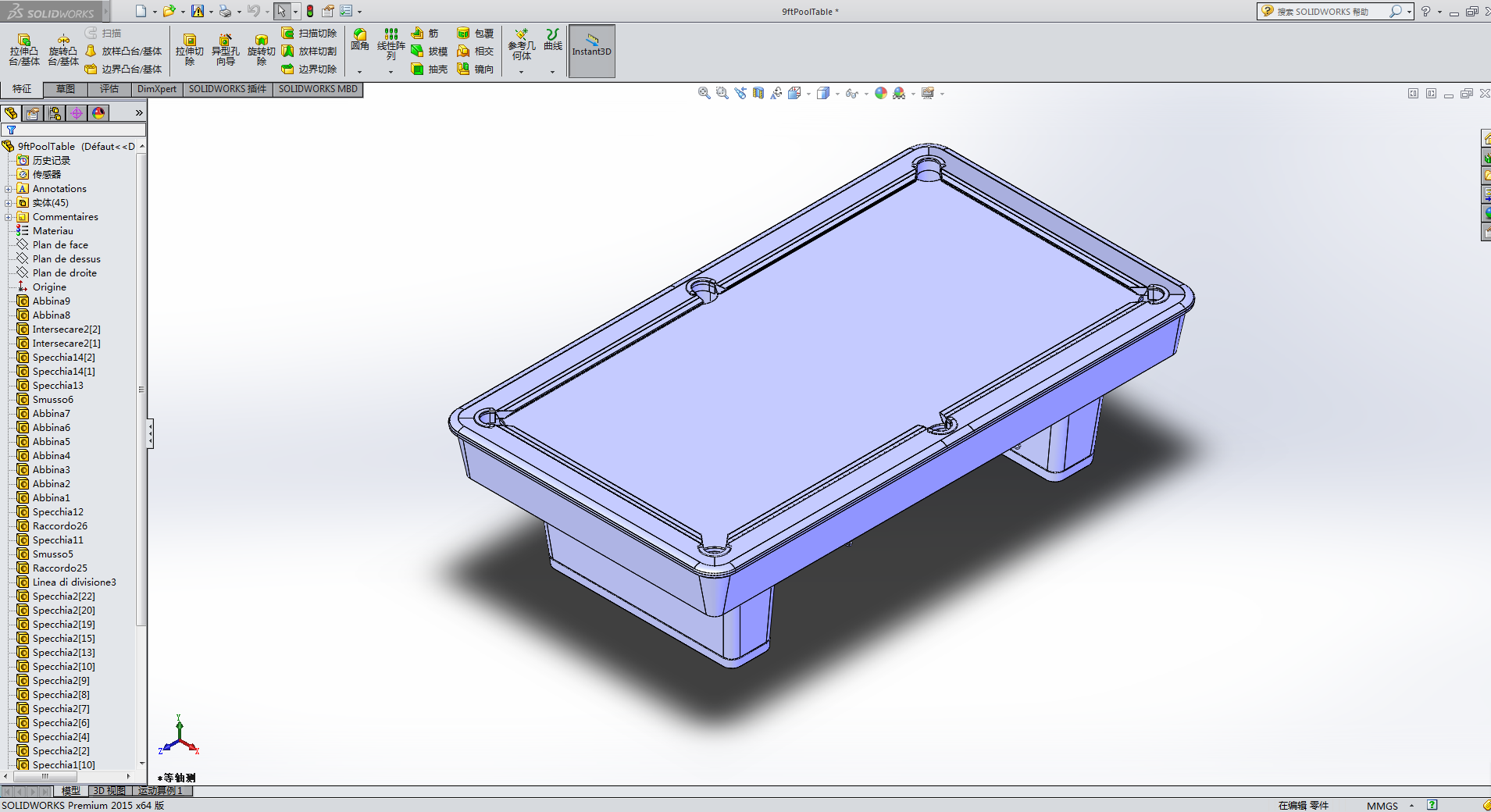This screenshot has width=1491, height=812.
Task: Select the 拔模 draft tool
Action: tap(430, 52)
